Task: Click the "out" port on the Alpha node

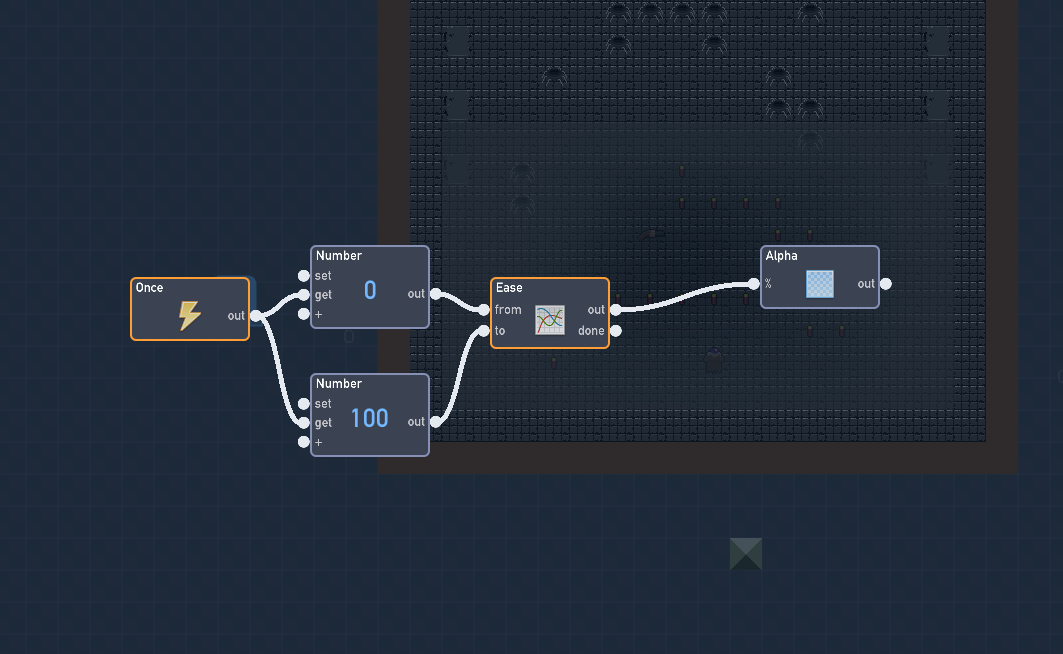Action: point(885,283)
